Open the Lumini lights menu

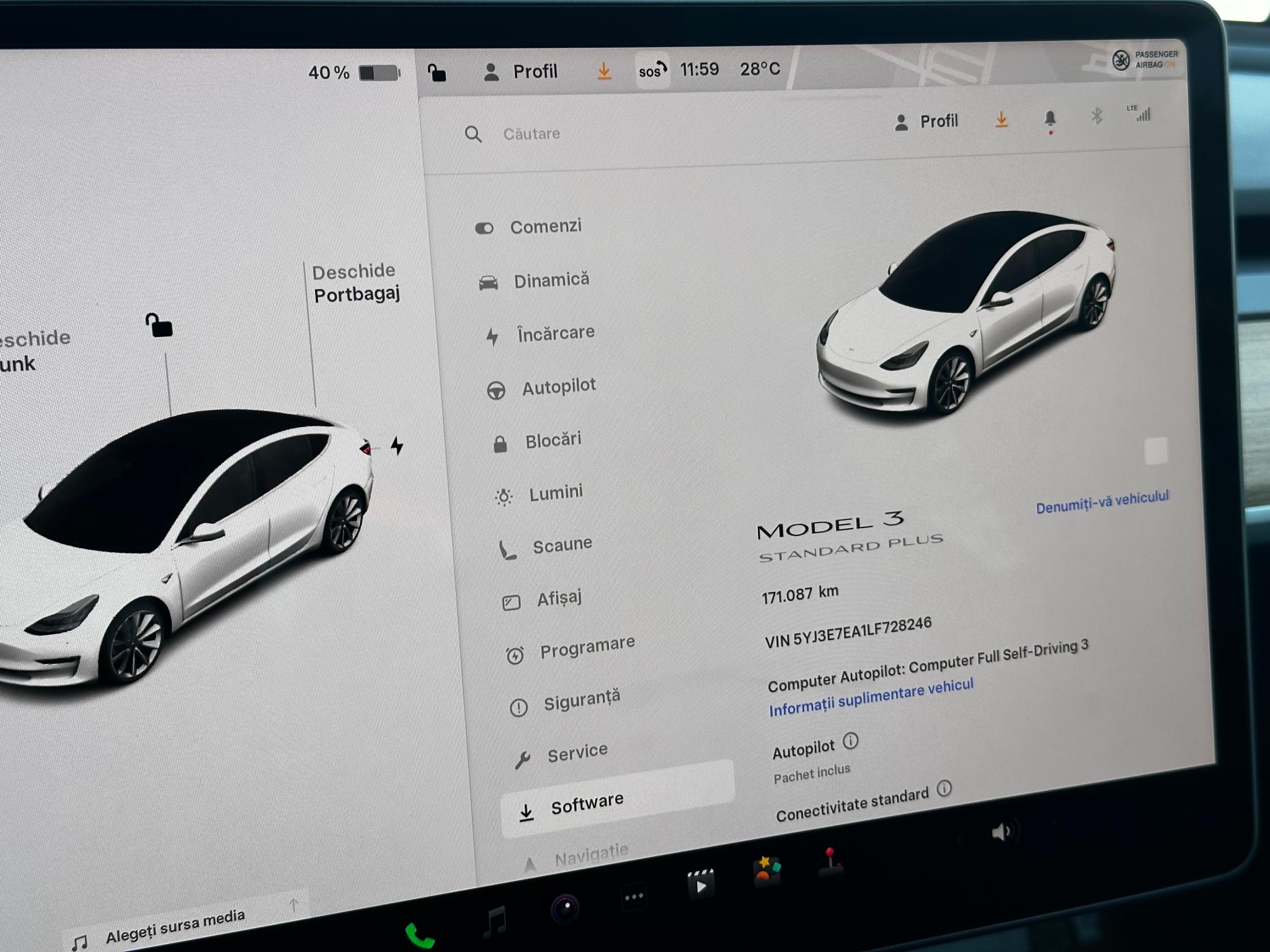point(538,494)
